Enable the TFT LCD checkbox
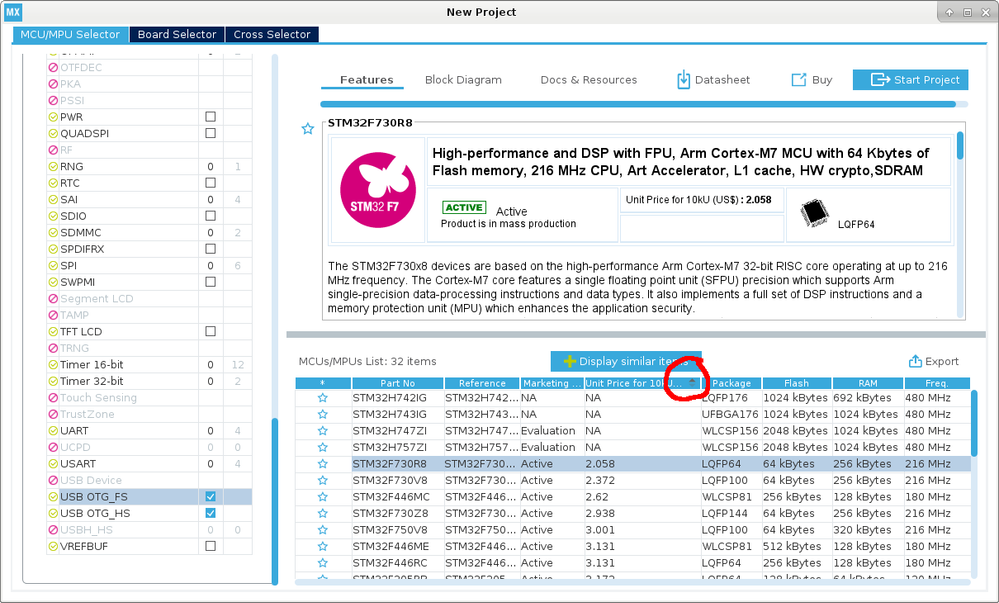Image resolution: width=999 pixels, height=603 pixels. [210, 331]
